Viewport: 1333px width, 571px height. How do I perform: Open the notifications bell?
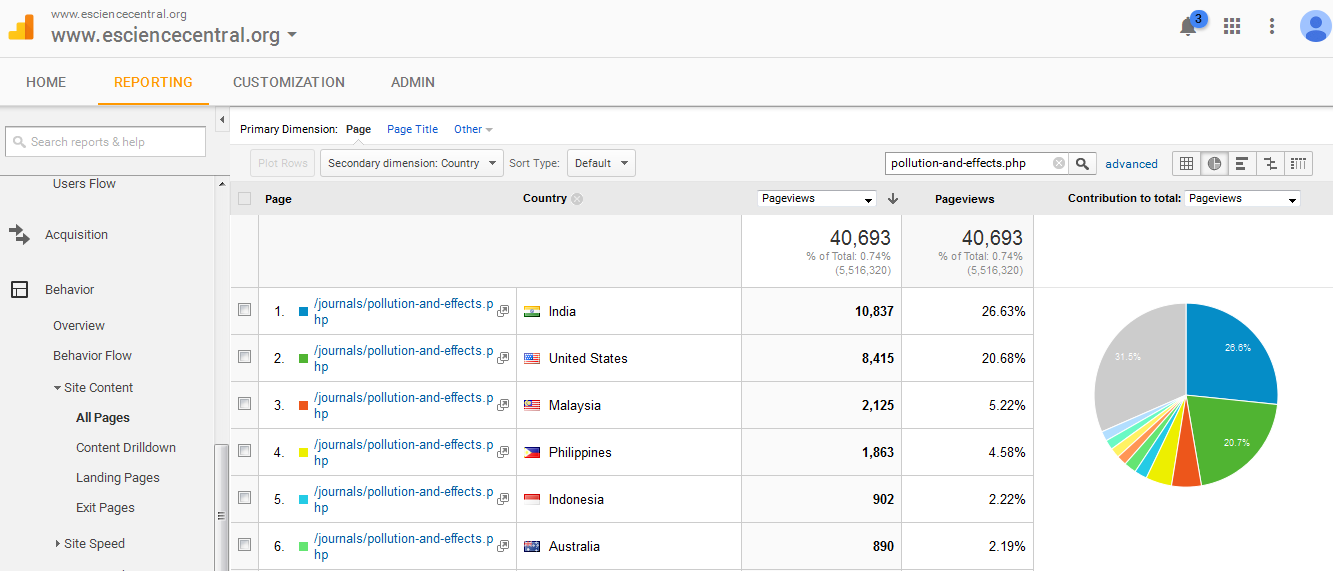(x=1188, y=27)
